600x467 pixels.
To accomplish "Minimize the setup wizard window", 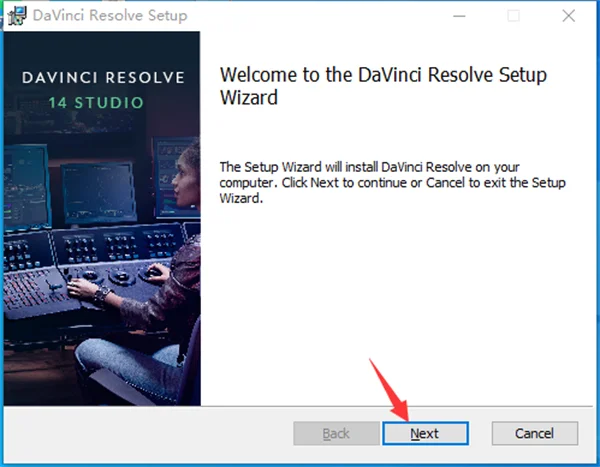I will (x=459, y=16).
